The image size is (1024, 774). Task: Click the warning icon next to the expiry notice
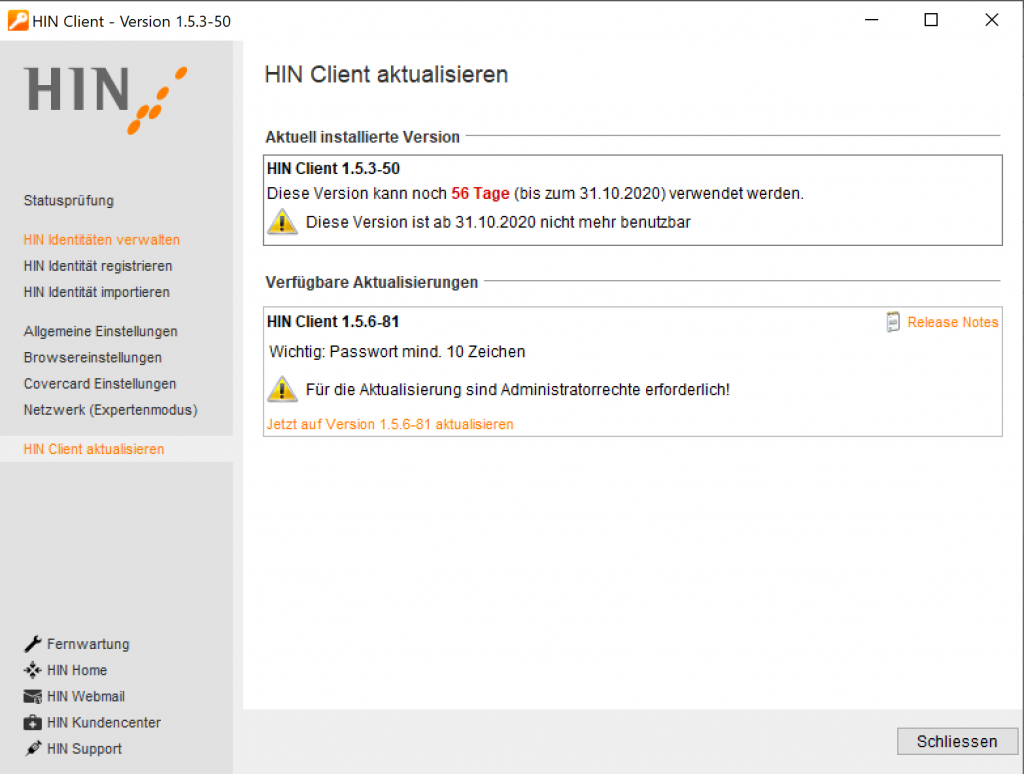tap(282, 222)
